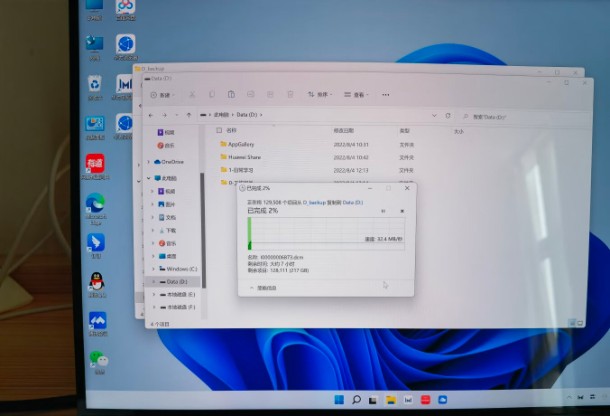Cancel the file copy with the X button
The width and height of the screenshot is (610, 416).
402,210
